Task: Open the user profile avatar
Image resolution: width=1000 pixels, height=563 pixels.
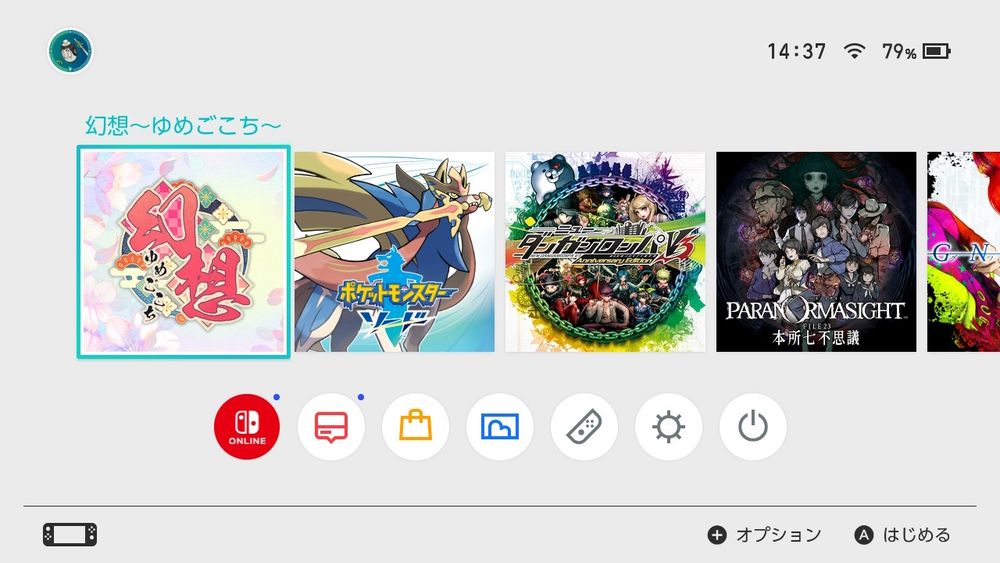Action: click(70, 50)
